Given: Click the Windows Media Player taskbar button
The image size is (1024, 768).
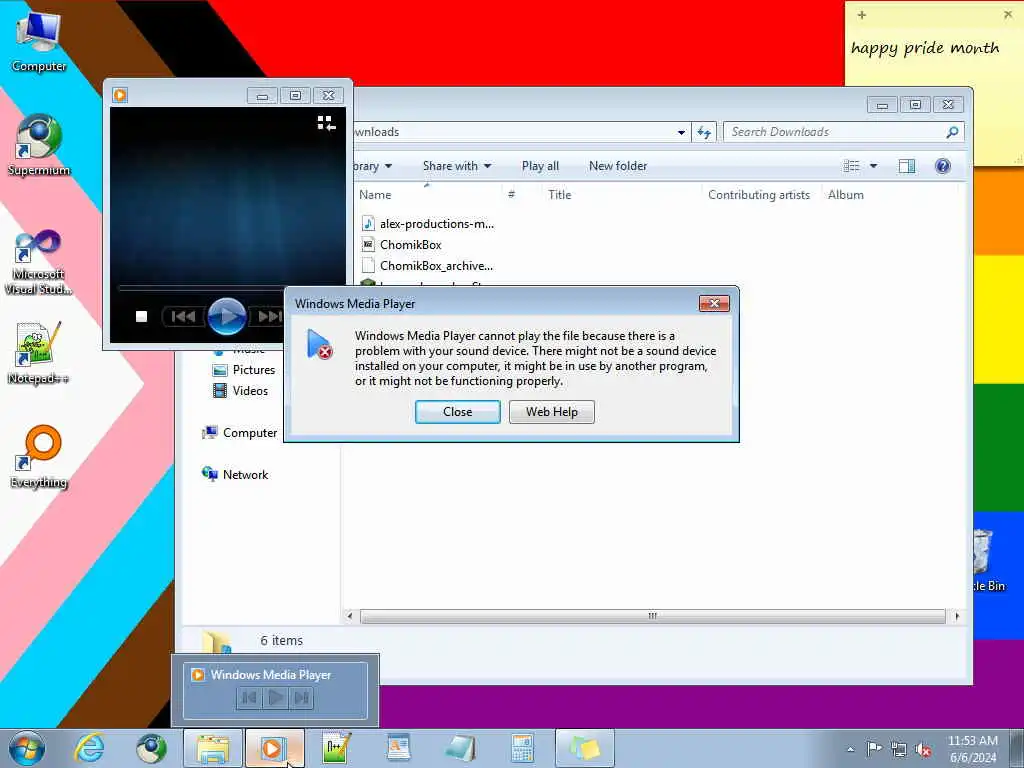Looking at the screenshot, I should (274, 748).
